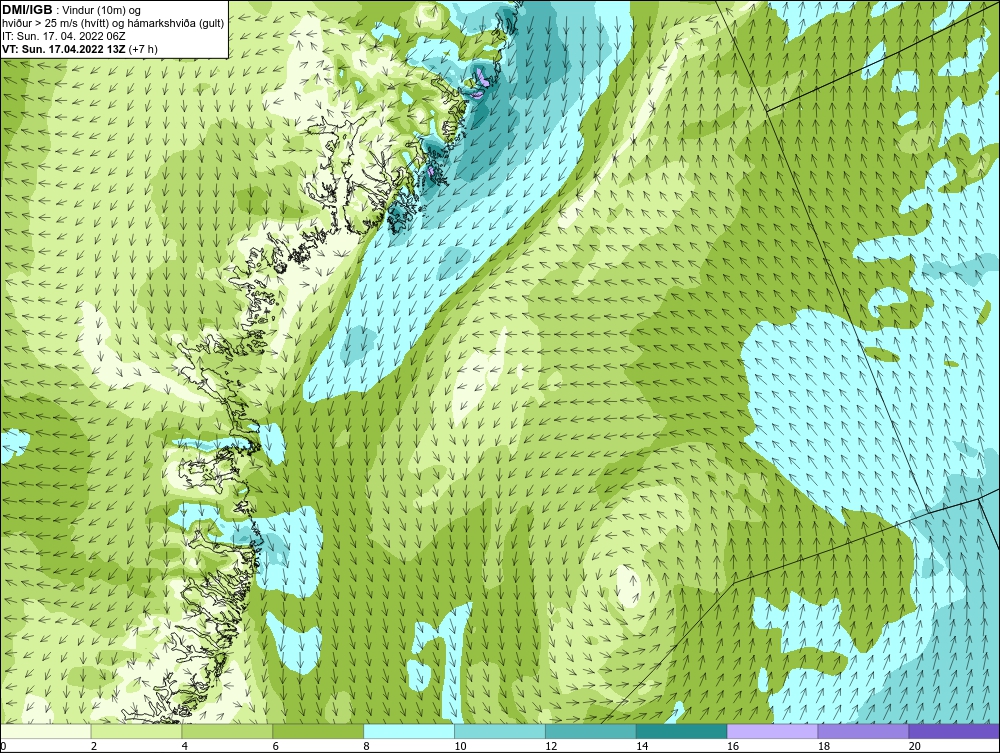This screenshot has width=1000, height=753.
Task: Select the 10–12 m/s turquoise swatch
Action: (x=500, y=731)
